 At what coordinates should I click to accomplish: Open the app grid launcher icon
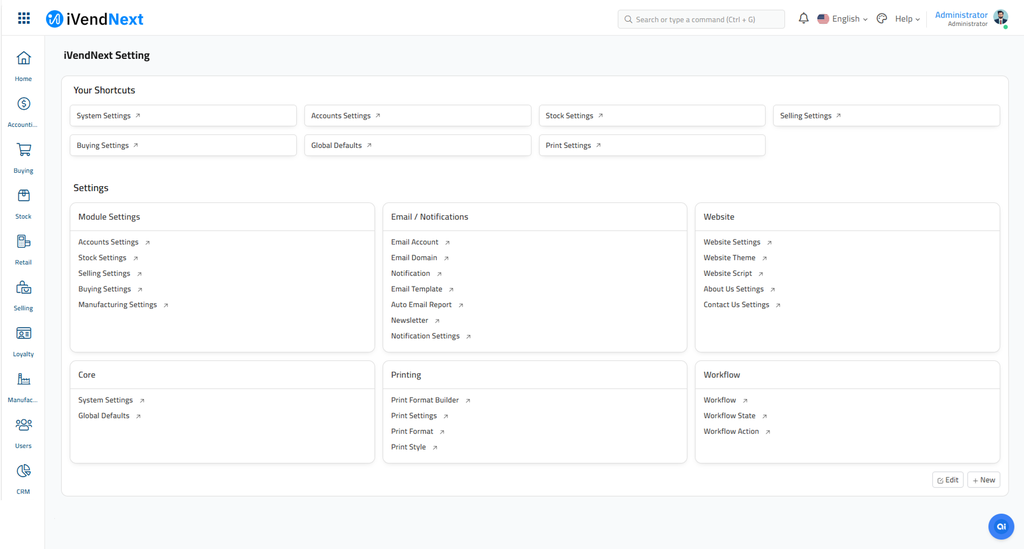(x=24, y=18)
